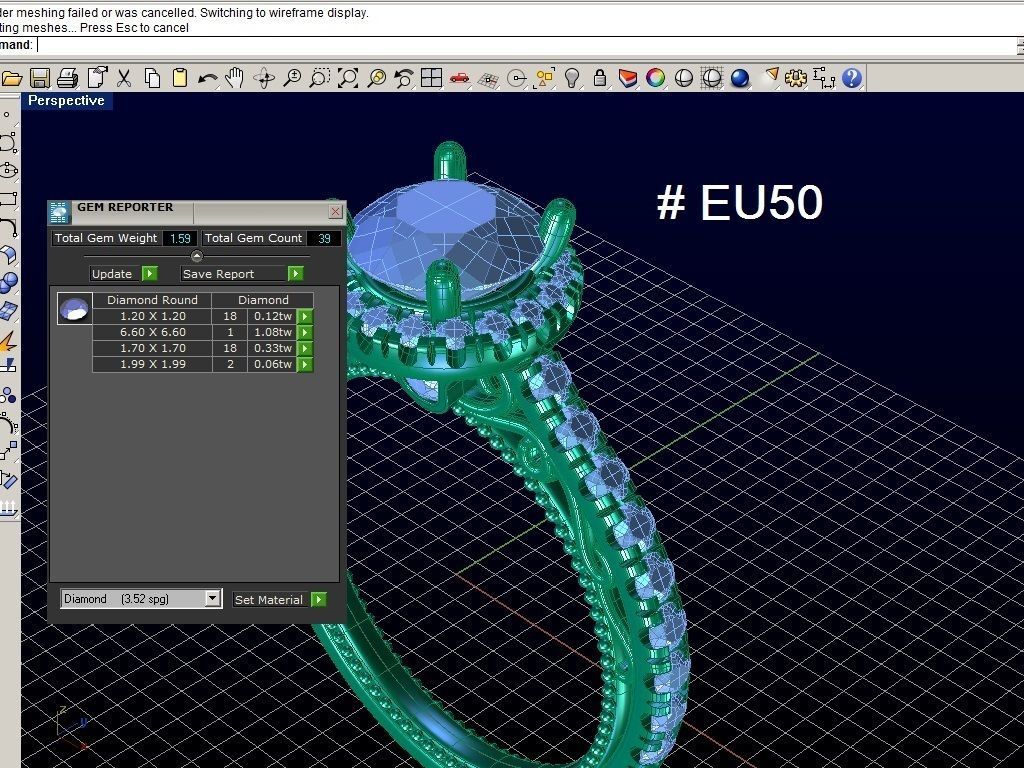Collapse the Gem Reporter panel arrow
The height and width of the screenshot is (768, 1024).
[x=197, y=256]
